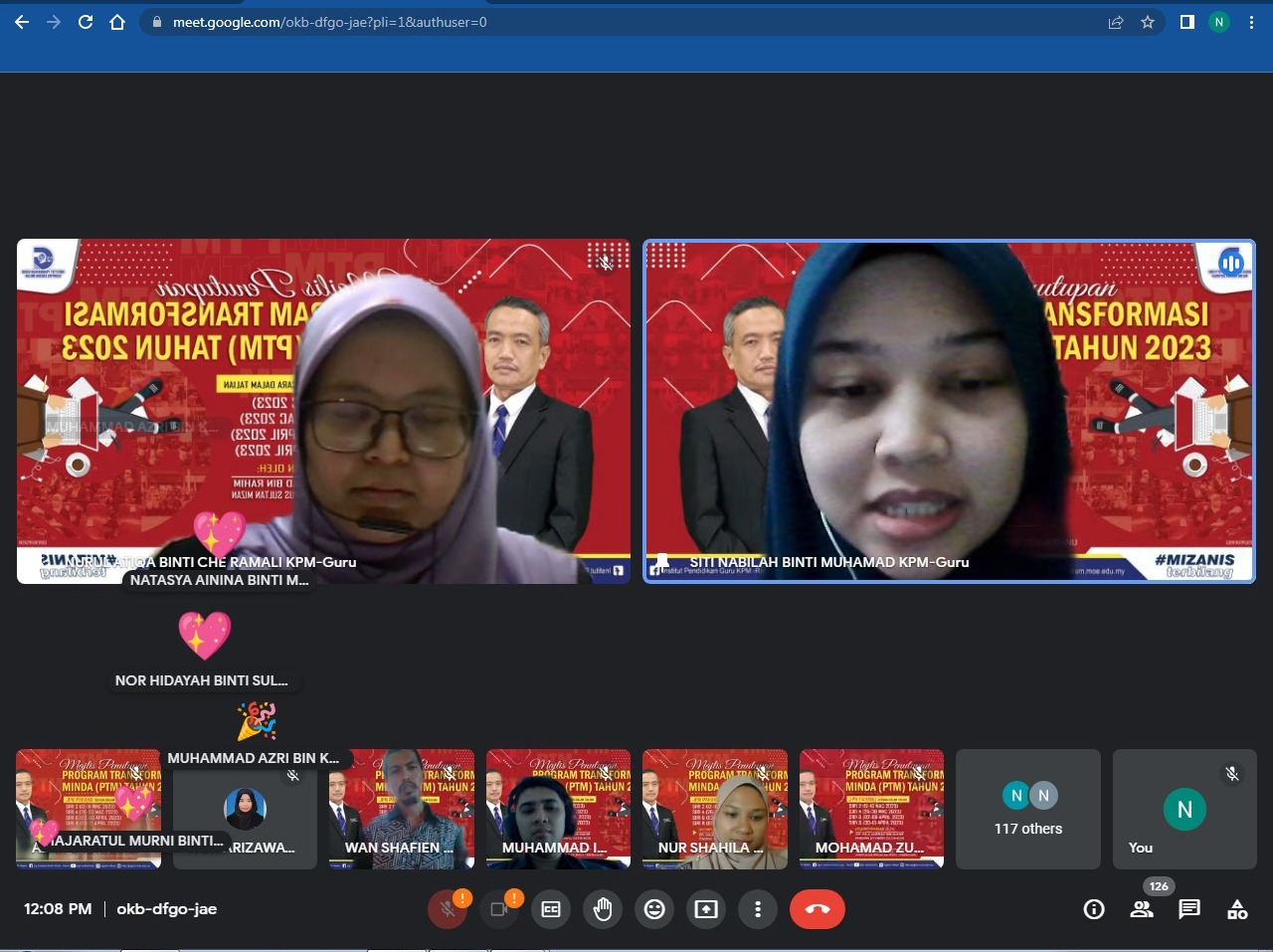This screenshot has width=1273, height=952.
Task: Select Nur Shahila's video thumbnail
Action: pyautogui.click(x=715, y=809)
